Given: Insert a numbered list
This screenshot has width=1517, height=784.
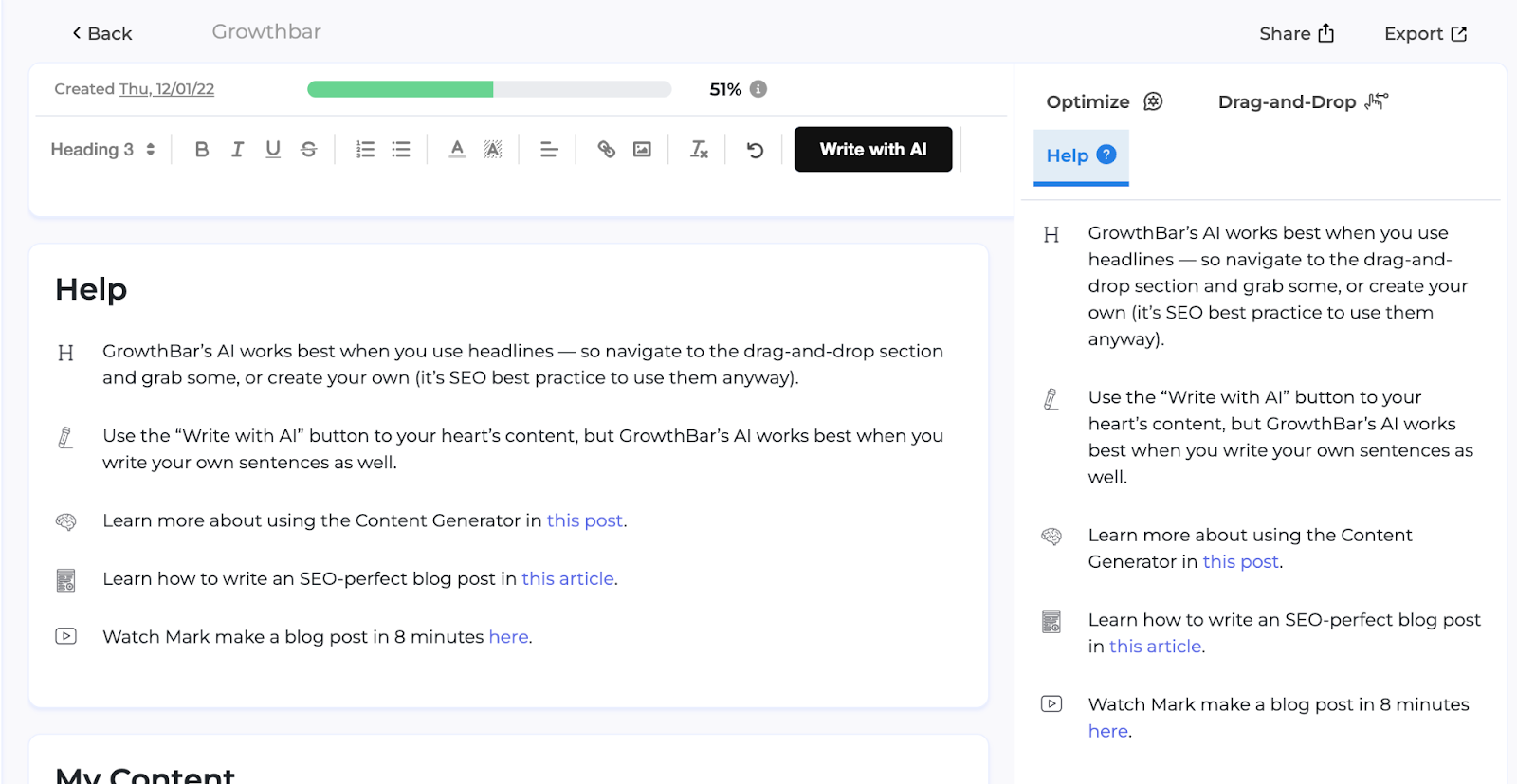Looking at the screenshot, I should click(365, 150).
